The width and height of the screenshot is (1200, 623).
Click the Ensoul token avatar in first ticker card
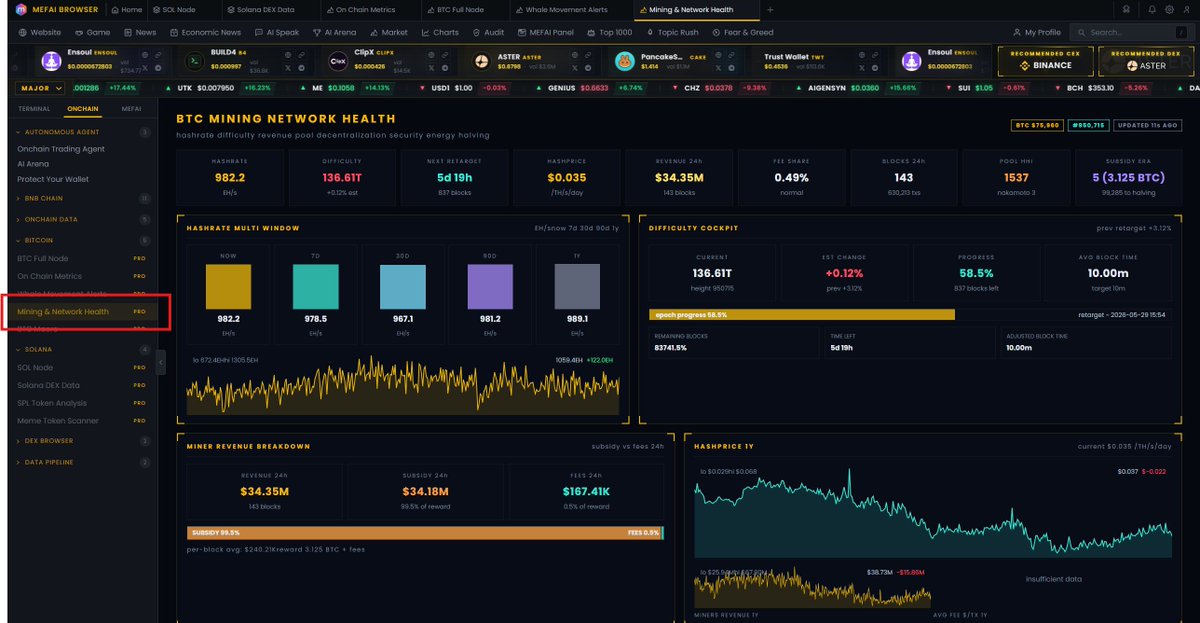[x=51, y=60]
